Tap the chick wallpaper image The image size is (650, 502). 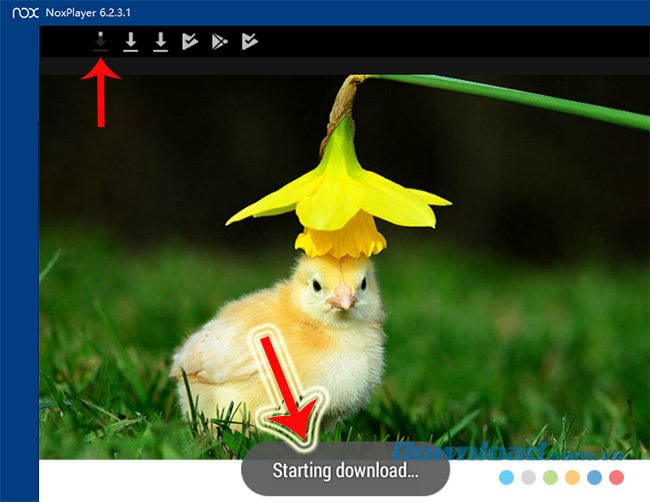point(344,267)
